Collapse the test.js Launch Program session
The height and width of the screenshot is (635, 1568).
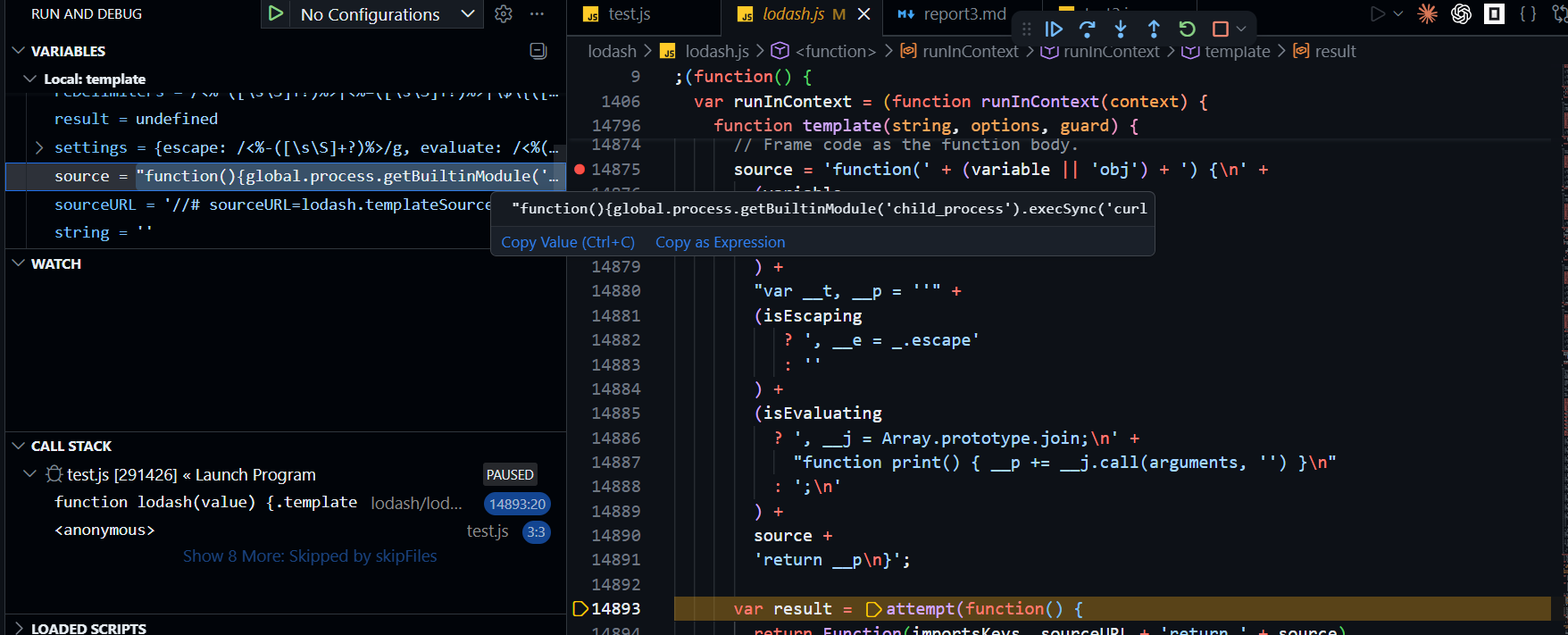[30, 474]
